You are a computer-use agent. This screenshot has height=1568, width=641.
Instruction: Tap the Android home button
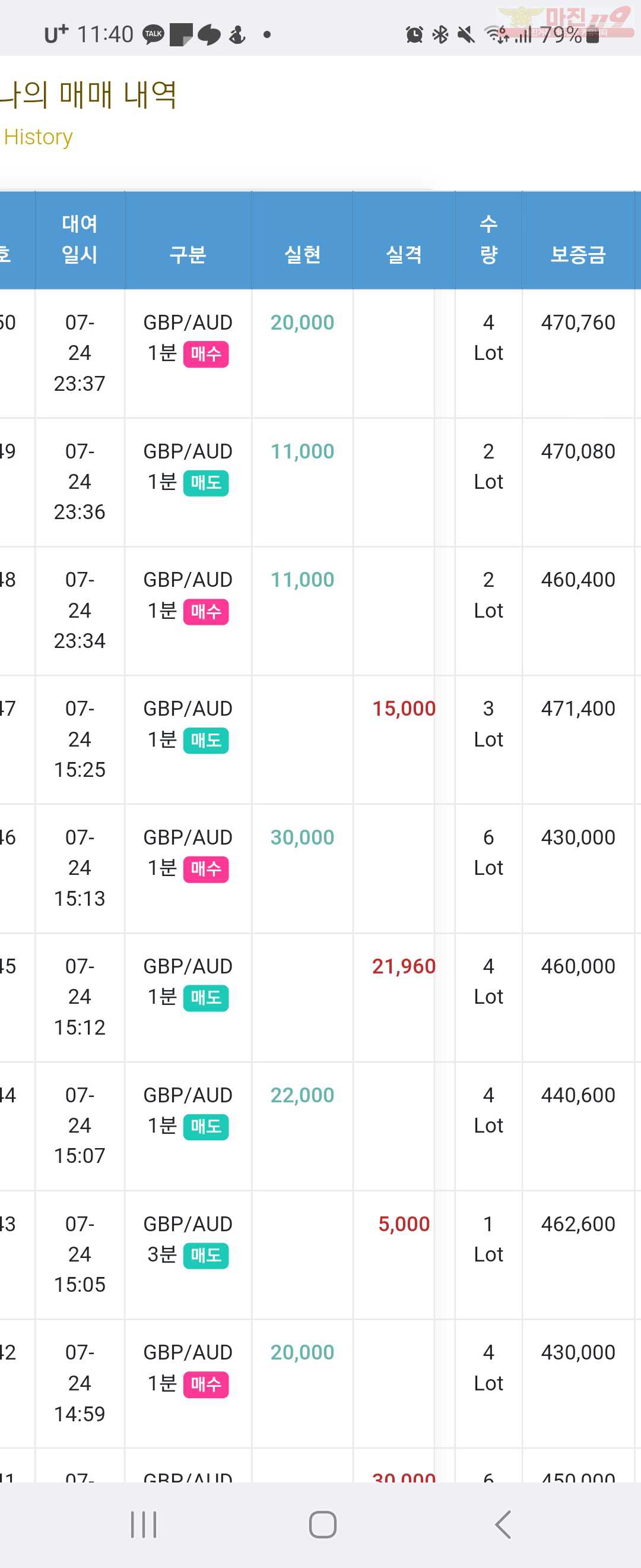click(x=322, y=1524)
